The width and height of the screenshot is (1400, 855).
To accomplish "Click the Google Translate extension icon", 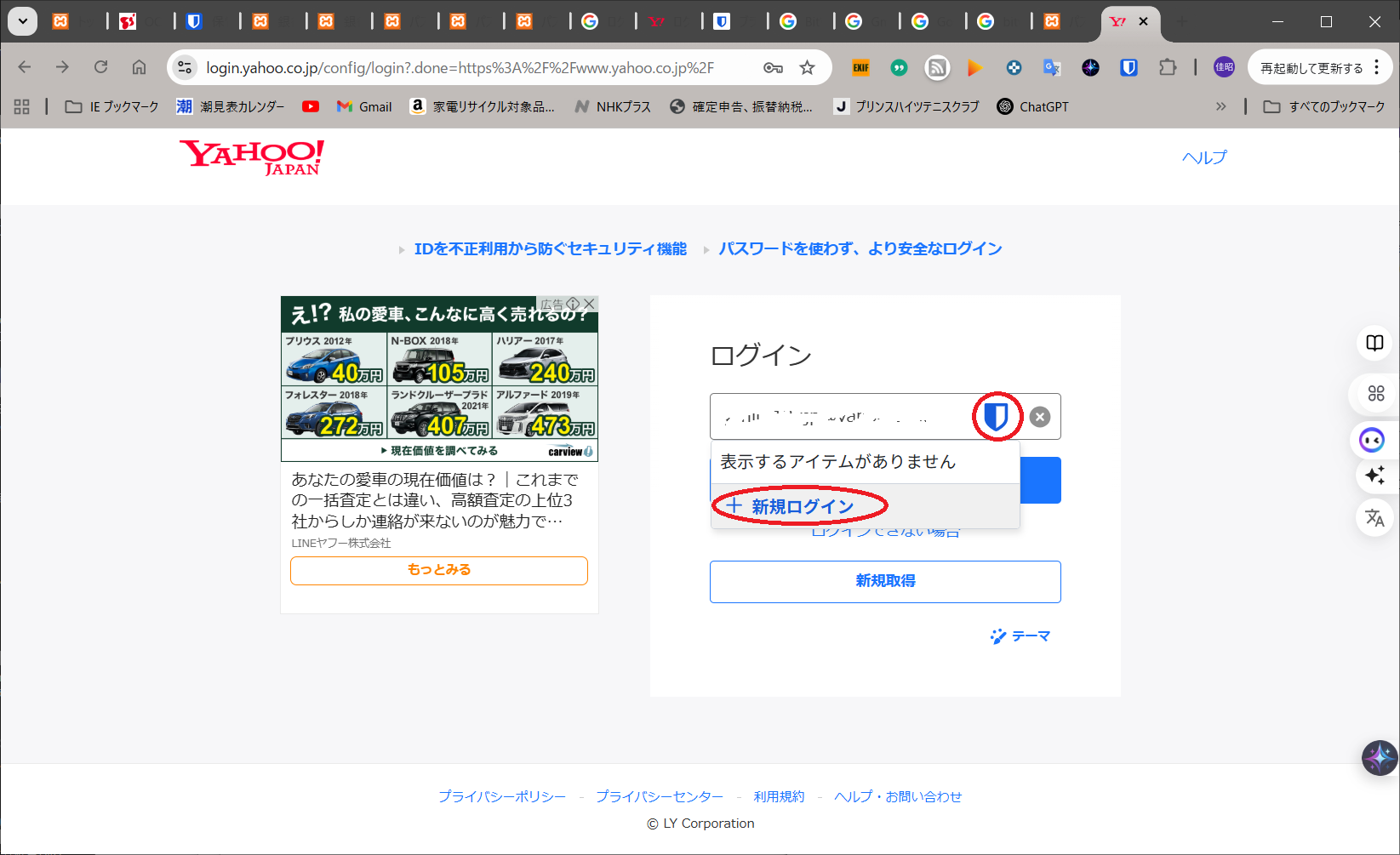I will point(1052,68).
